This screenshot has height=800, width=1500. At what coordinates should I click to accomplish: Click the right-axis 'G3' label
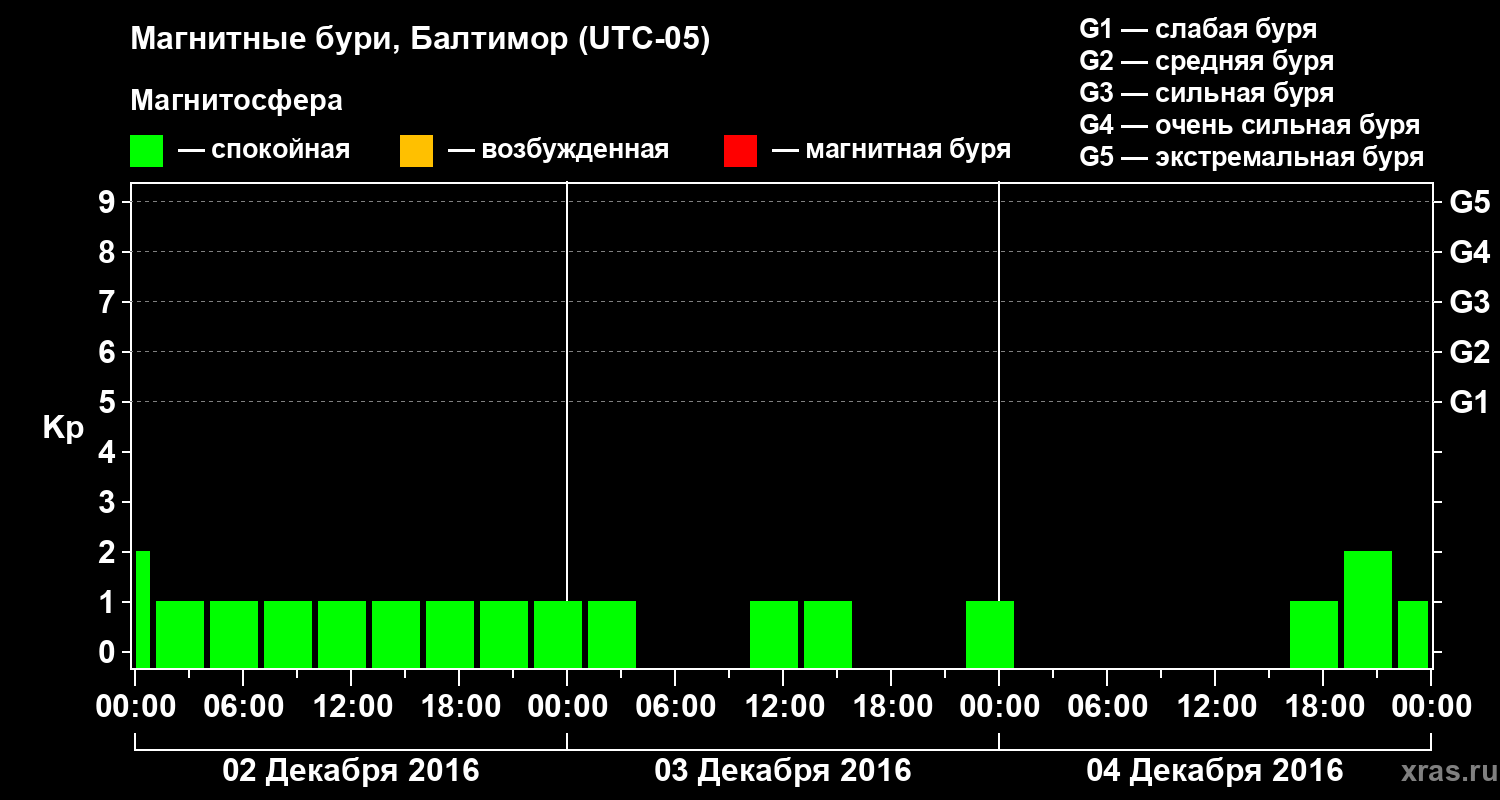[x=1469, y=302]
